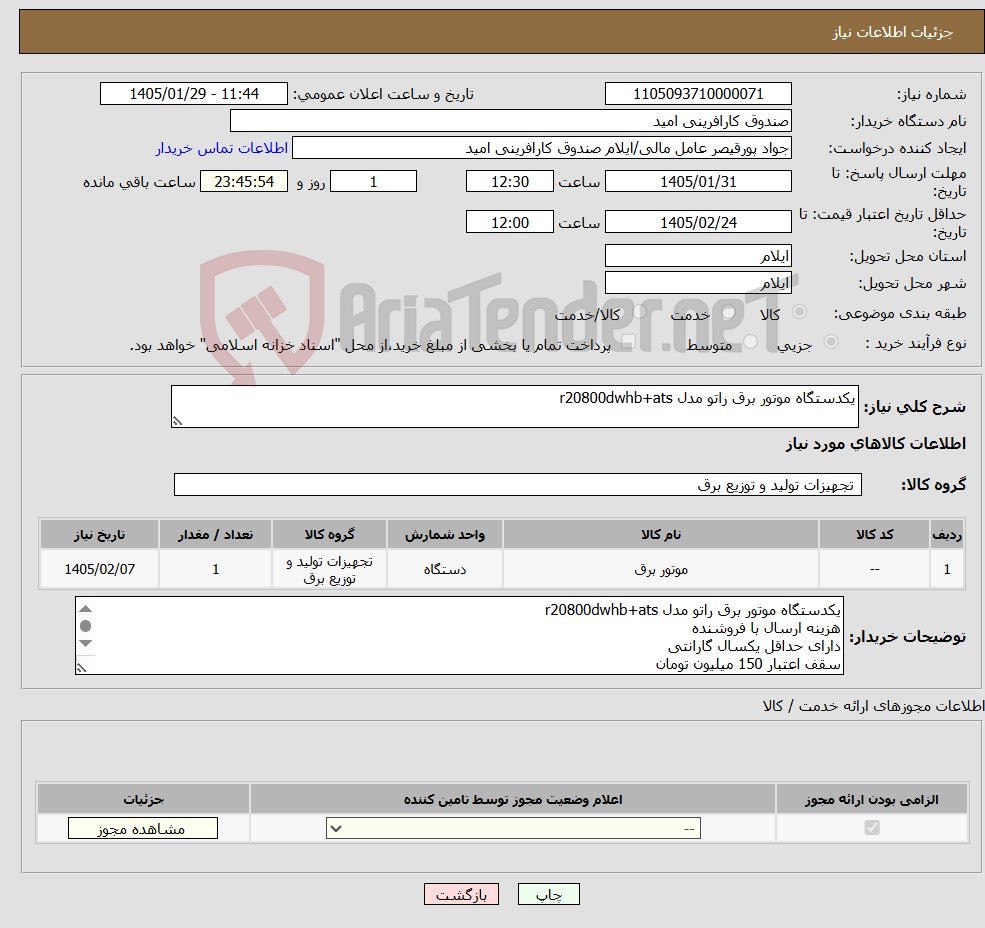Click the گروه کالا column header
Viewport: 985px width, 928px height.
click(330, 534)
